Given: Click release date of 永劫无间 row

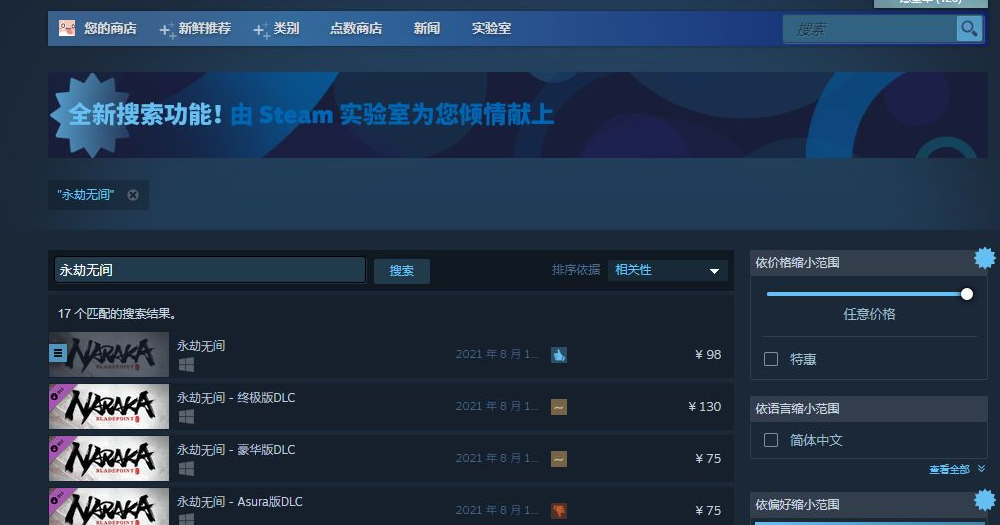Looking at the screenshot, I should (497, 355).
